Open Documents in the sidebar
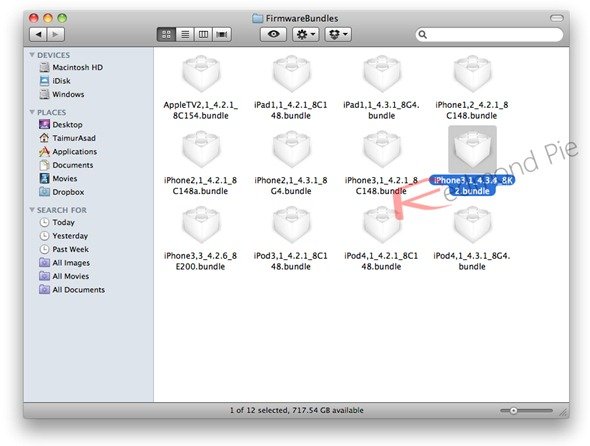This screenshot has height=446, width=590. coord(66,165)
